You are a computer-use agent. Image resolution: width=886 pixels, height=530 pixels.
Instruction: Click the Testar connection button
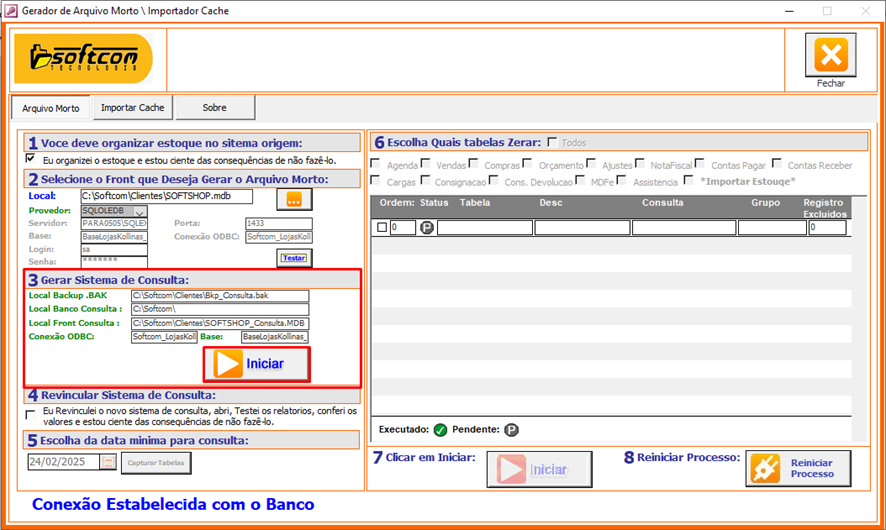(294, 258)
